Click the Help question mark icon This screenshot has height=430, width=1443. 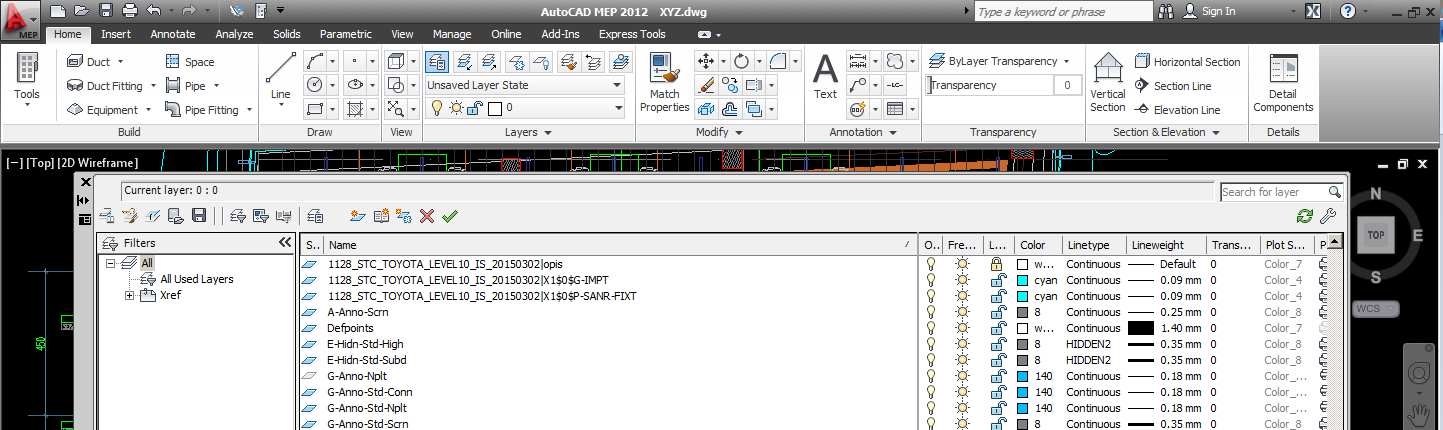pos(1346,11)
